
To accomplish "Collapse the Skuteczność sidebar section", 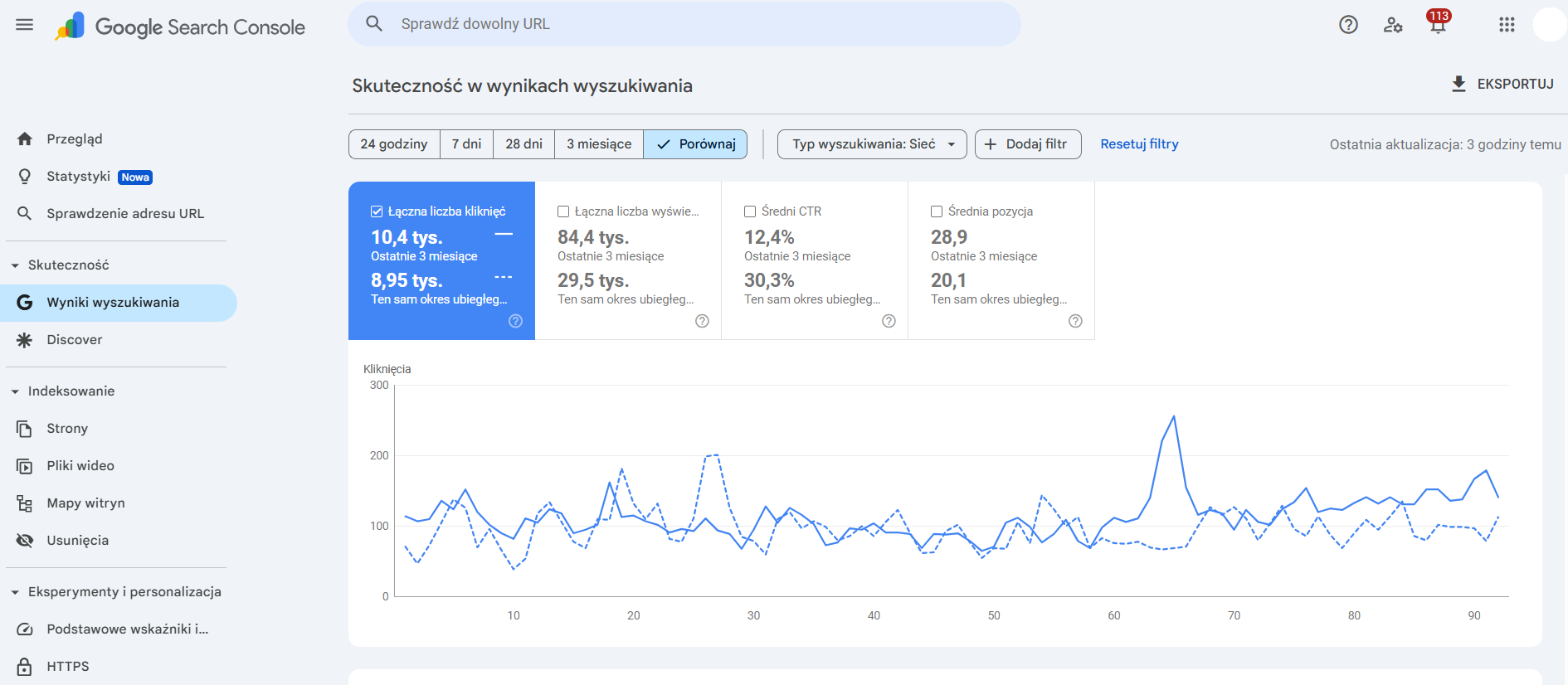I will tap(15, 265).
